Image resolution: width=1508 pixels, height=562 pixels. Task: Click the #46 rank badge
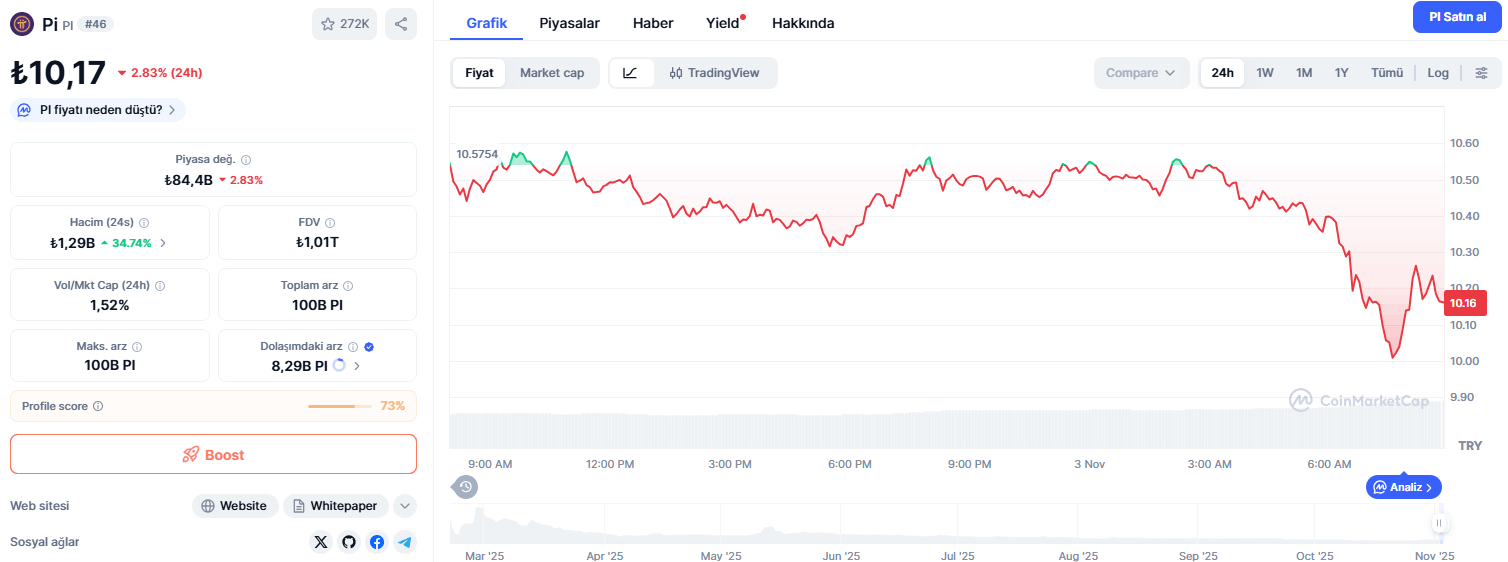[95, 24]
